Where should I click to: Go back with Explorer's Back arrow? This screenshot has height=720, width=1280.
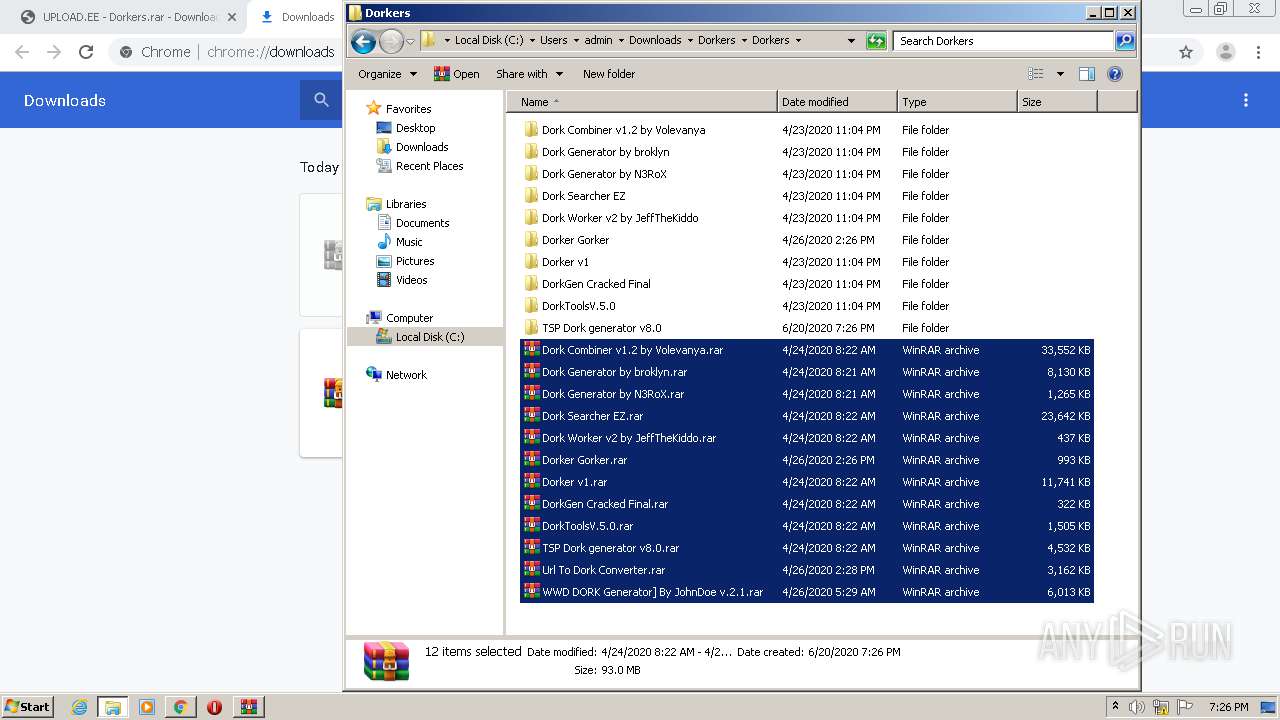[x=364, y=41]
